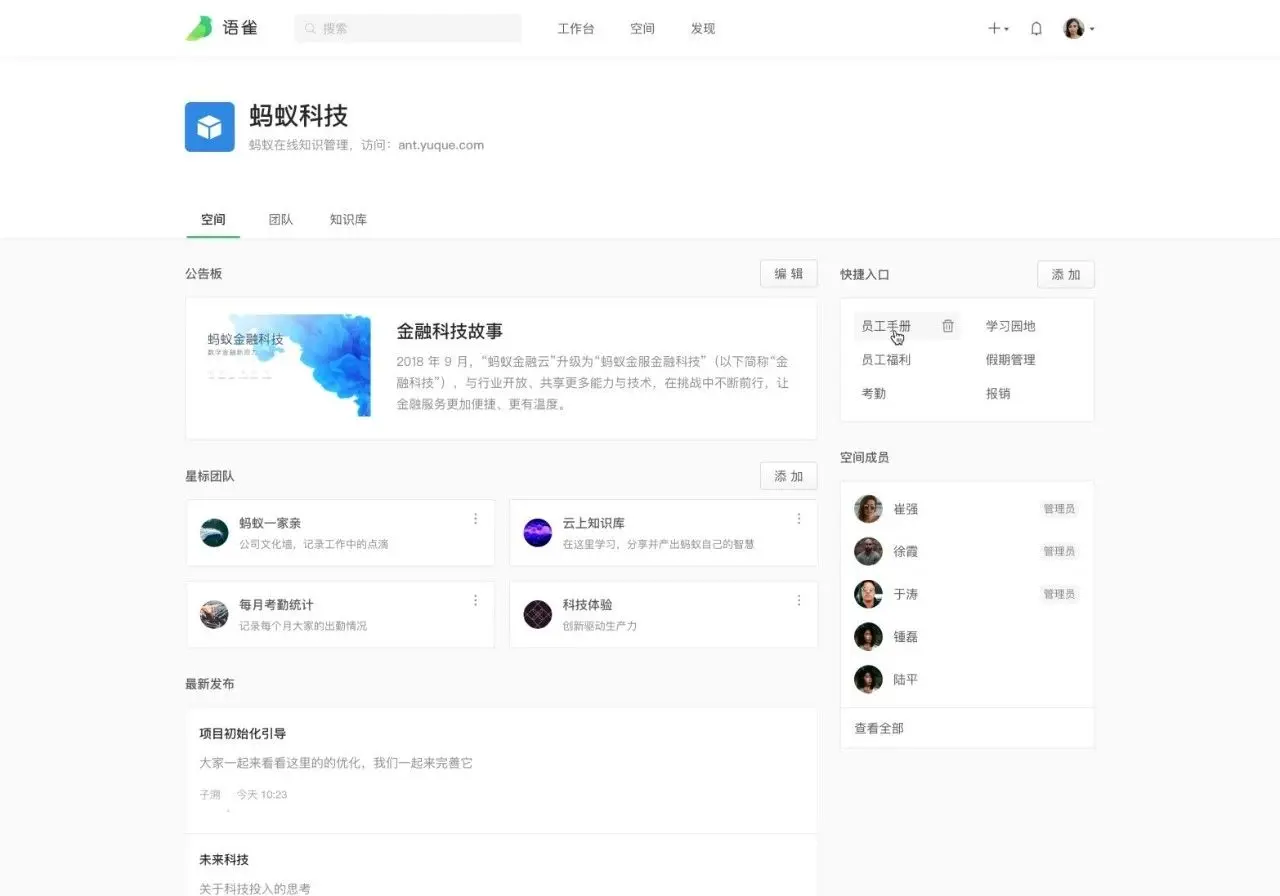This screenshot has width=1280, height=896.
Task: Click member name 锺磊
Action: pos(906,637)
